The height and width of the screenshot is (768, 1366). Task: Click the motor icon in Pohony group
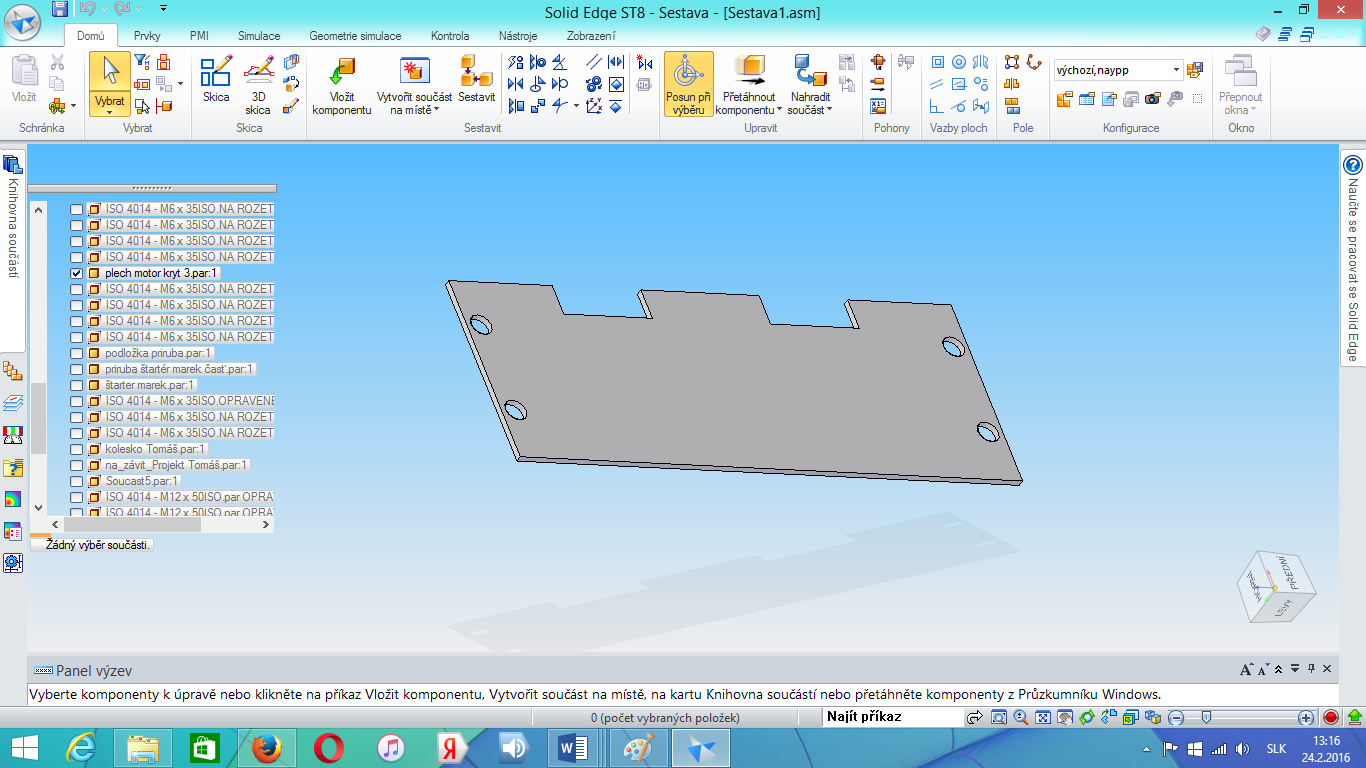click(878, 62)
